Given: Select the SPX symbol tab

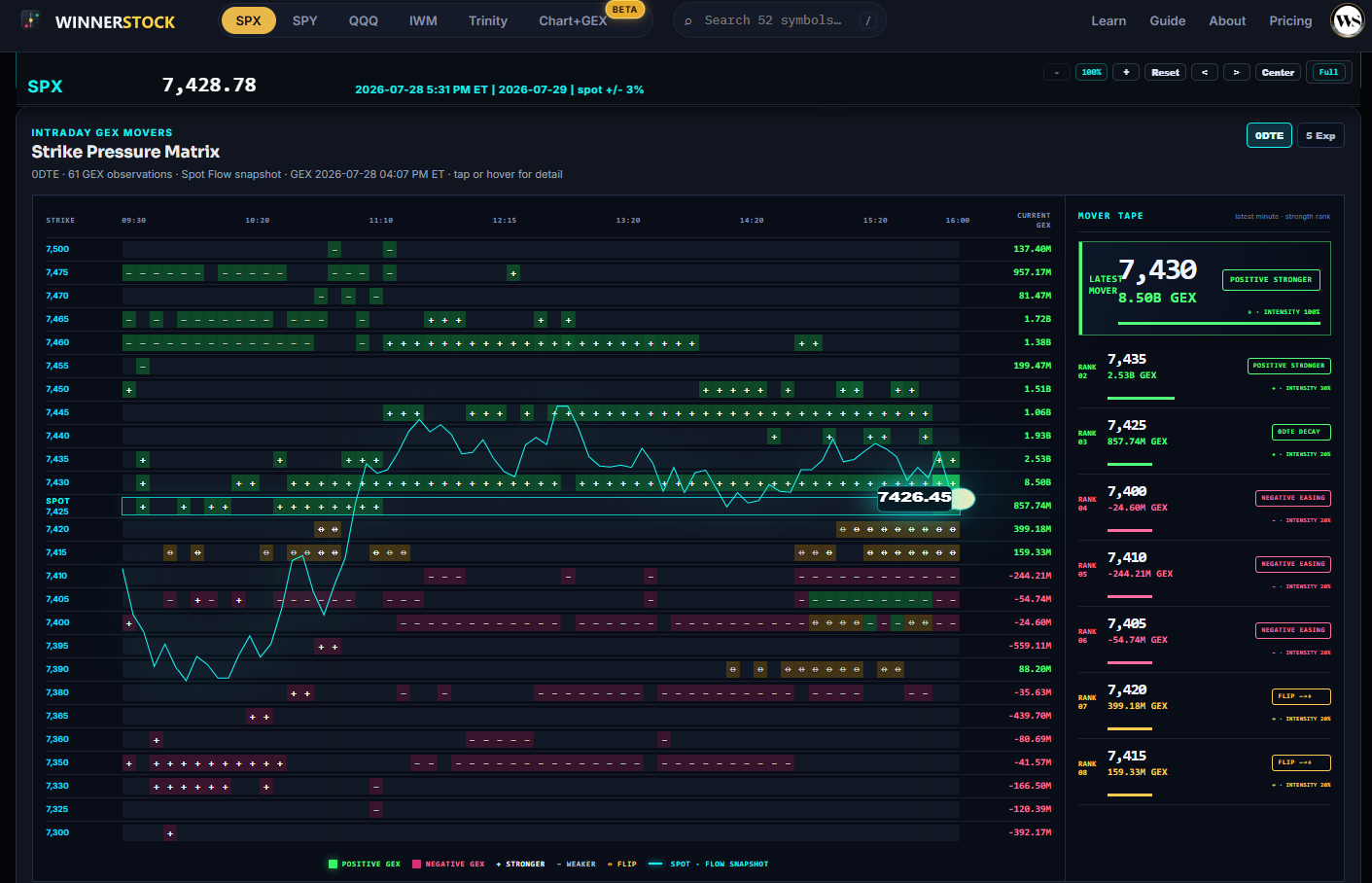Looking at the screenshot, I should 249,20.
